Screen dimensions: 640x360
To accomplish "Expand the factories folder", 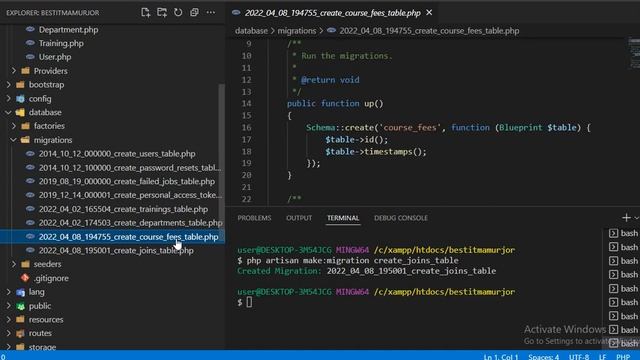I will [x=49, y=126].
